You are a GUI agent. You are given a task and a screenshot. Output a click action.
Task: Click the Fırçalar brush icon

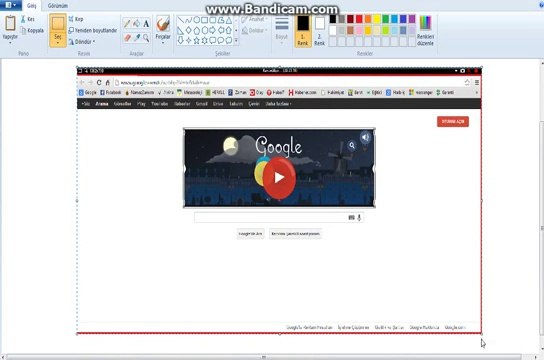163,24
